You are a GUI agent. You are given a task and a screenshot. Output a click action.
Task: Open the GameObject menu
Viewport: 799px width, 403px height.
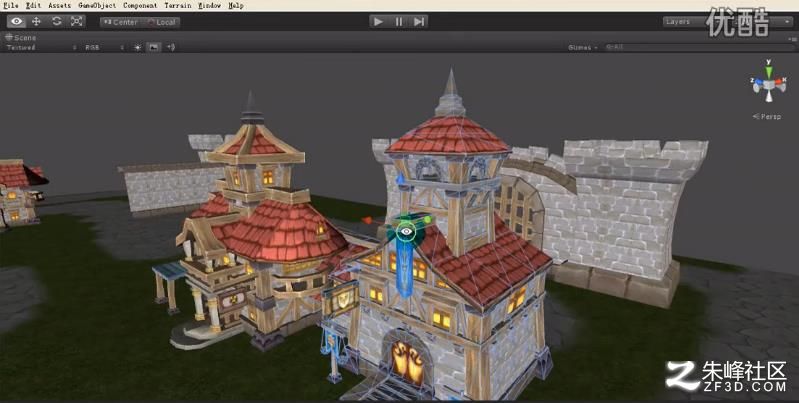pyautogui.click(x=97, y=6)
